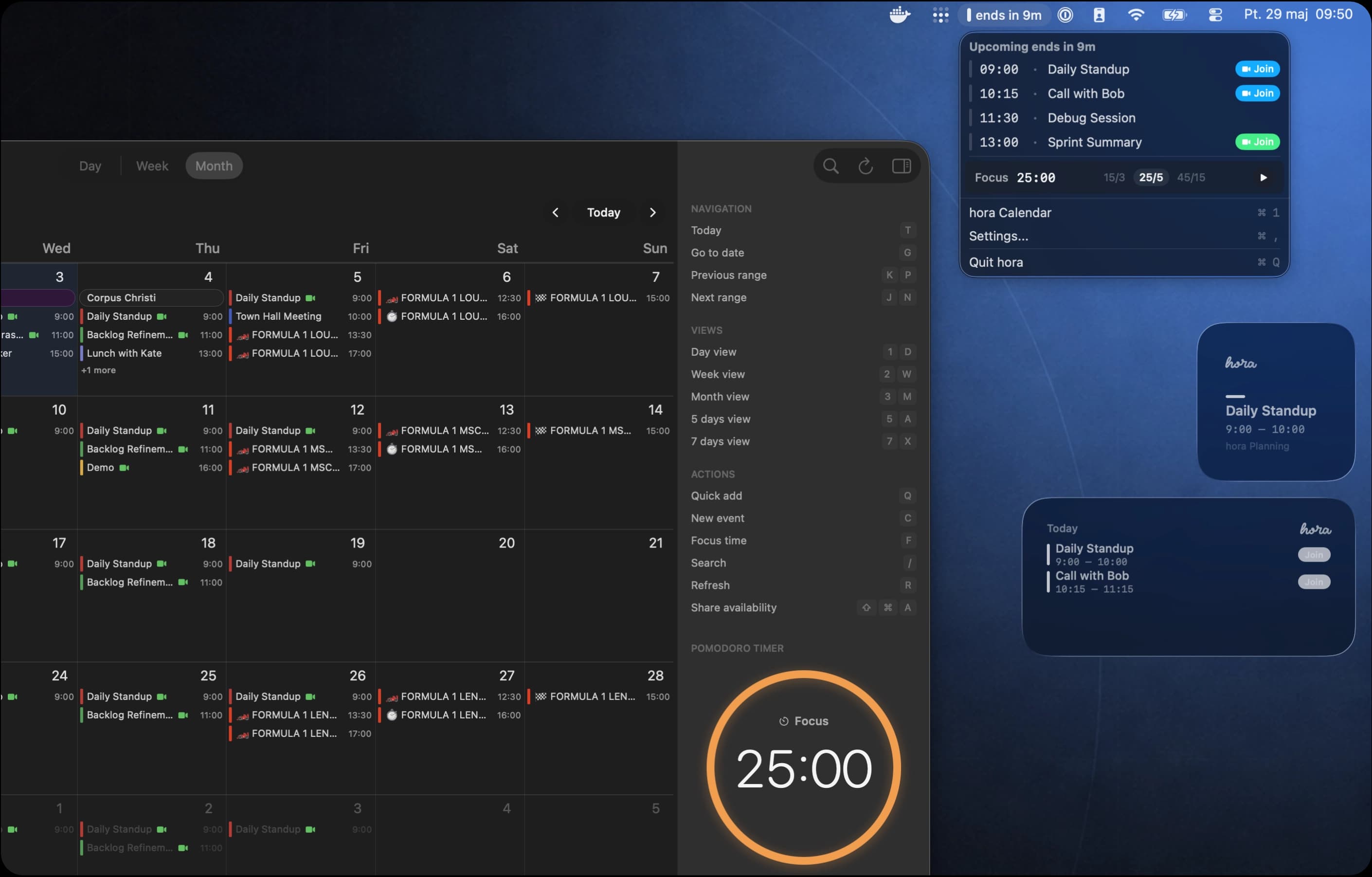This screenshot has width=1372, height=877.
Task: Expand '+1 more' events on Thursday 4
Action: pos(99,370)
